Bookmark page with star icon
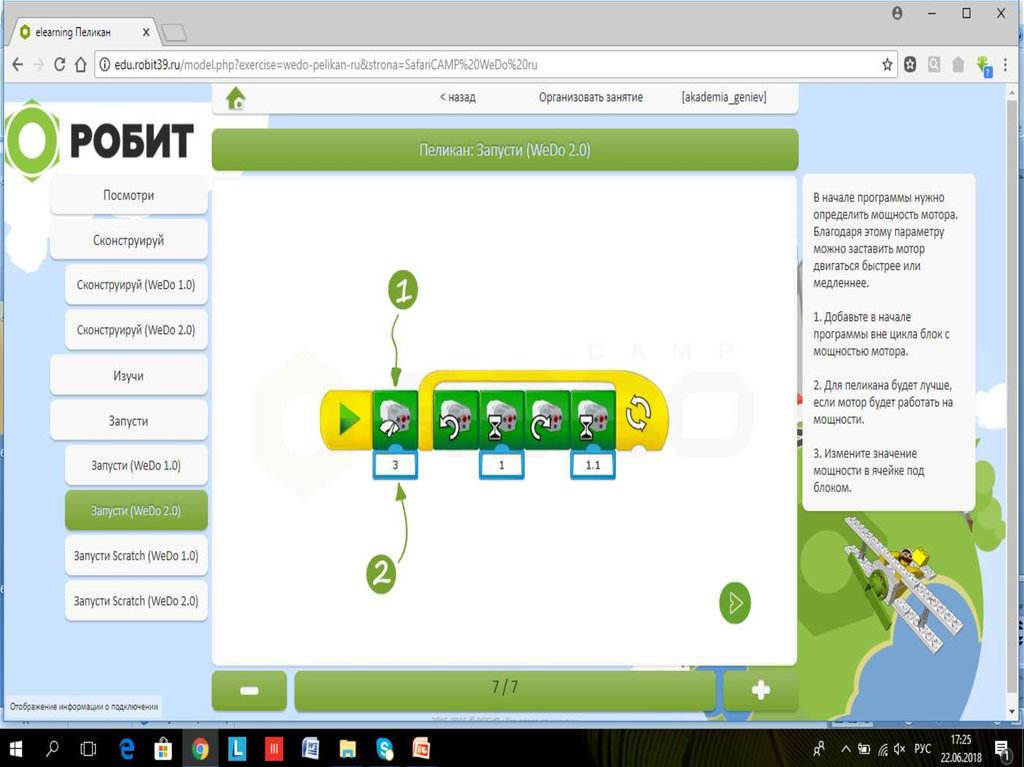1024x767 pixels. point(887,64)
